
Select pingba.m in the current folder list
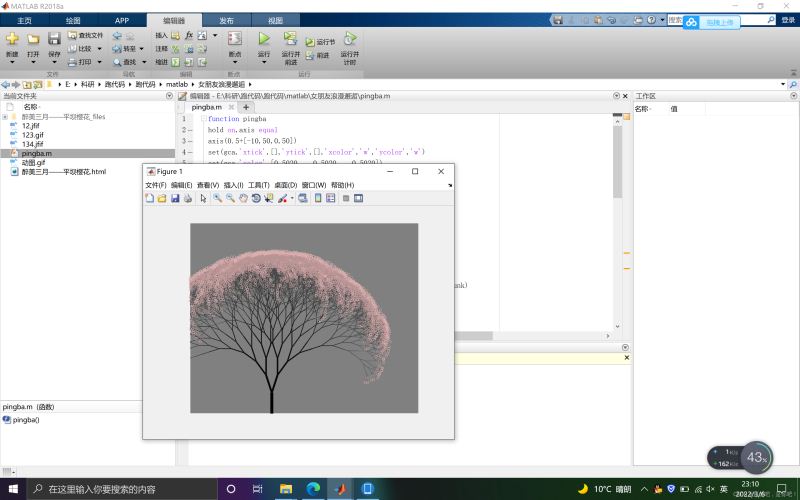coord(88,153)
